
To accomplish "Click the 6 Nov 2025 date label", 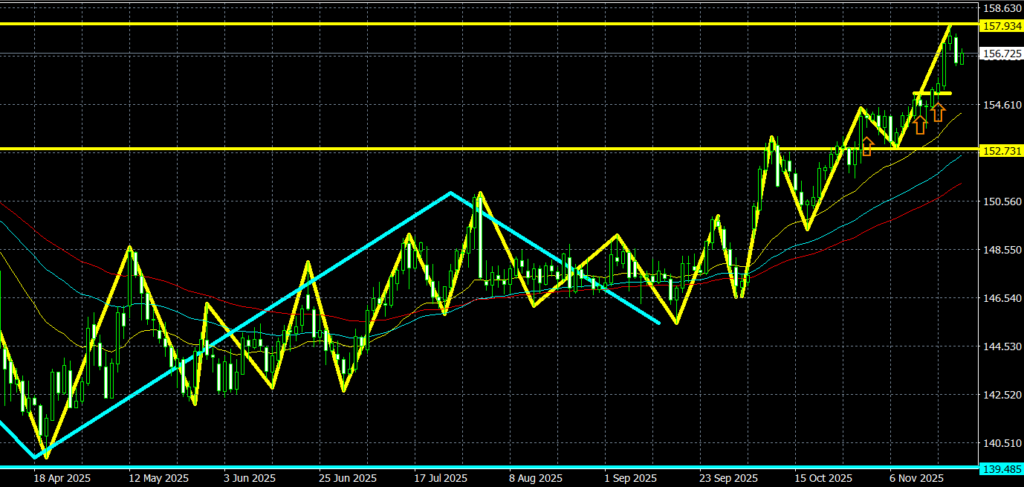I will coord(917,479).
